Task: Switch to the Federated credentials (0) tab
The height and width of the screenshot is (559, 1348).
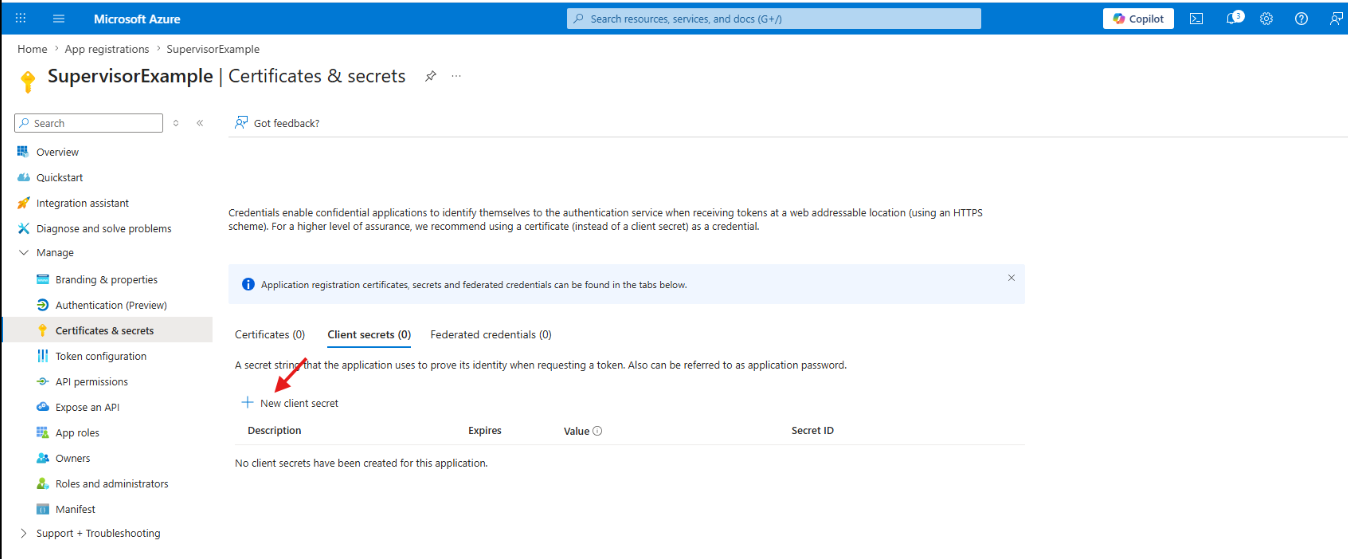Action: point(491,334)
